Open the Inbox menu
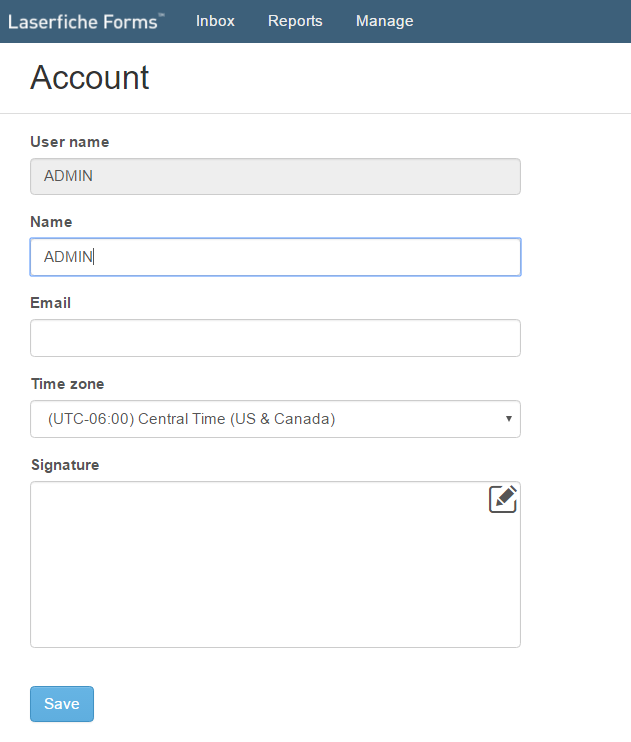Image resolution: width=631 pixels, height=742 pixels. pyautogui.click(x=215, y=21)
